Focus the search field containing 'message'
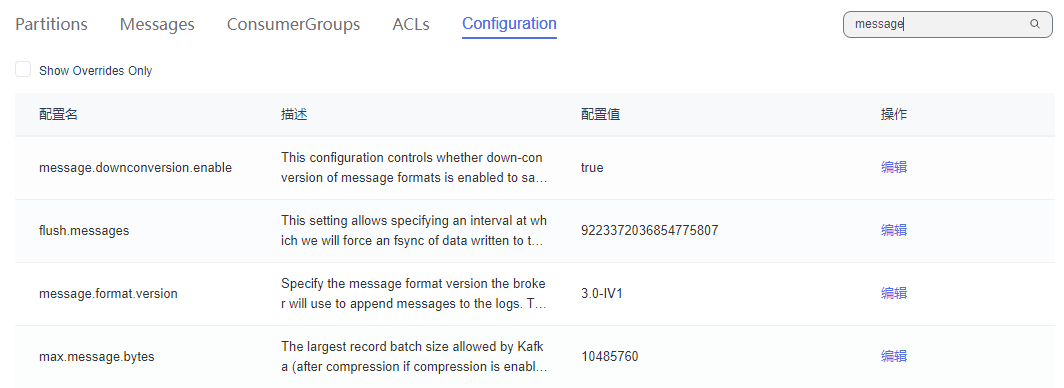 [x=947, y=24]
